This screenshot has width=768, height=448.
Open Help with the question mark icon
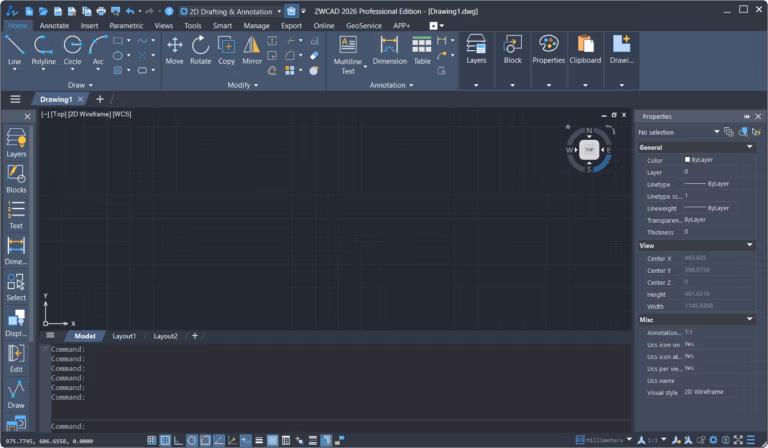click(x=169, y=11)
